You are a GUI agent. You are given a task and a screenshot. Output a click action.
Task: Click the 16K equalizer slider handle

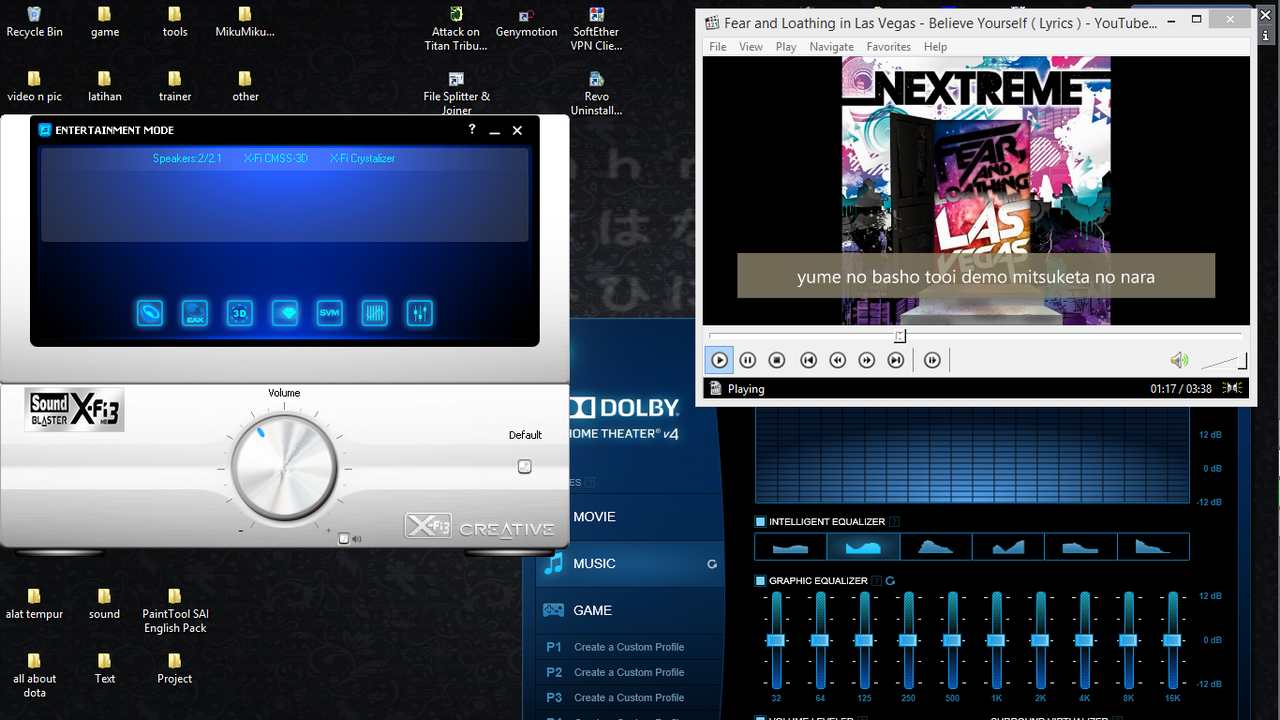tap(1172, 640)
